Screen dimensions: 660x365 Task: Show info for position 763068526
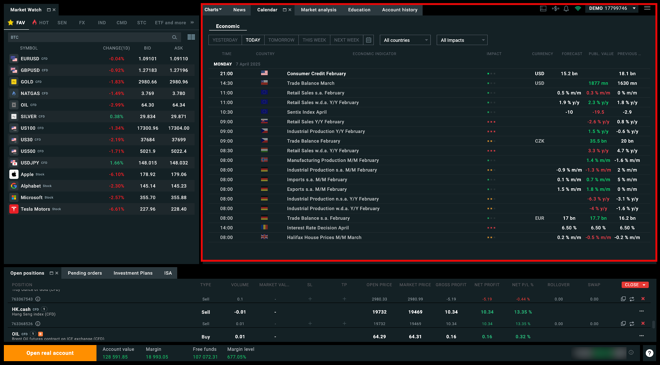coord(37,324)
